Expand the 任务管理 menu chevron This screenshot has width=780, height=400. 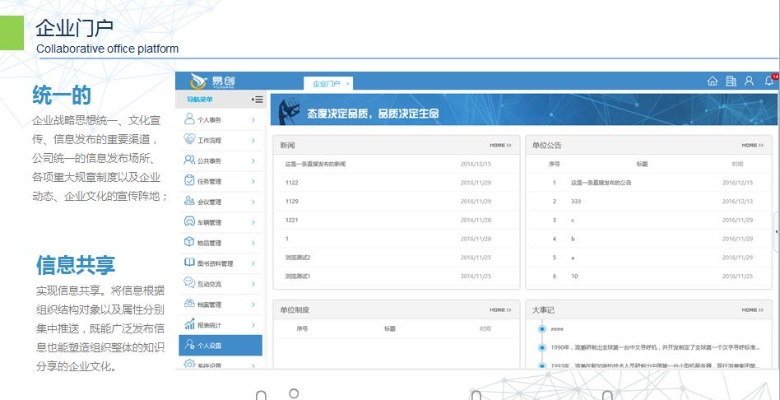(253, 181)
